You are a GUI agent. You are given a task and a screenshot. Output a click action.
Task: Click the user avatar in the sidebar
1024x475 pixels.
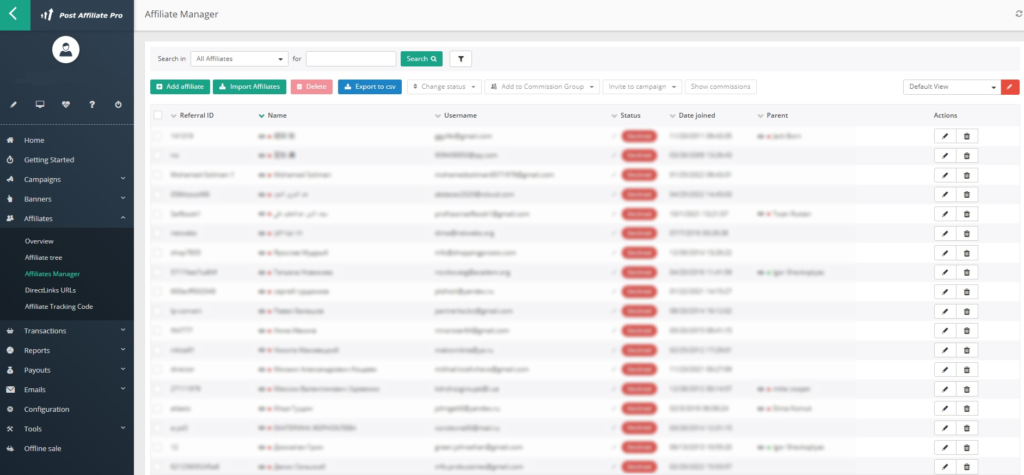(65, 50)
